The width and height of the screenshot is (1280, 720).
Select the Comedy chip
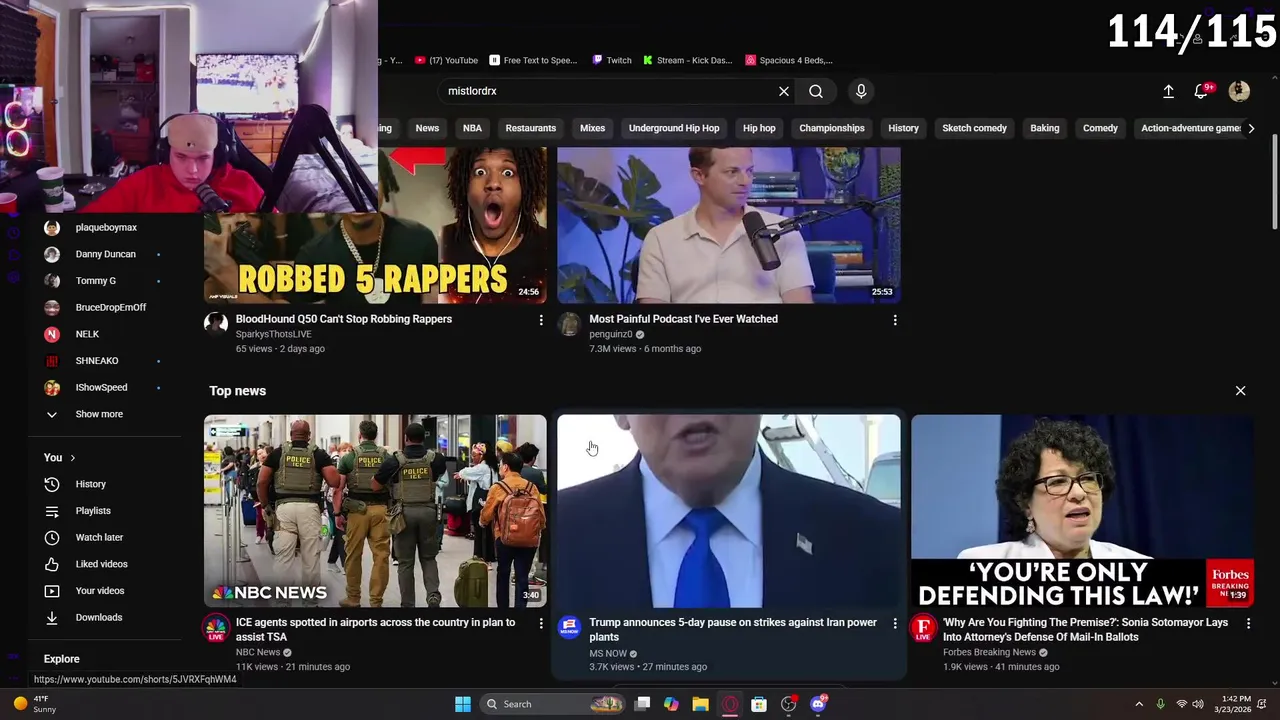1100,128
